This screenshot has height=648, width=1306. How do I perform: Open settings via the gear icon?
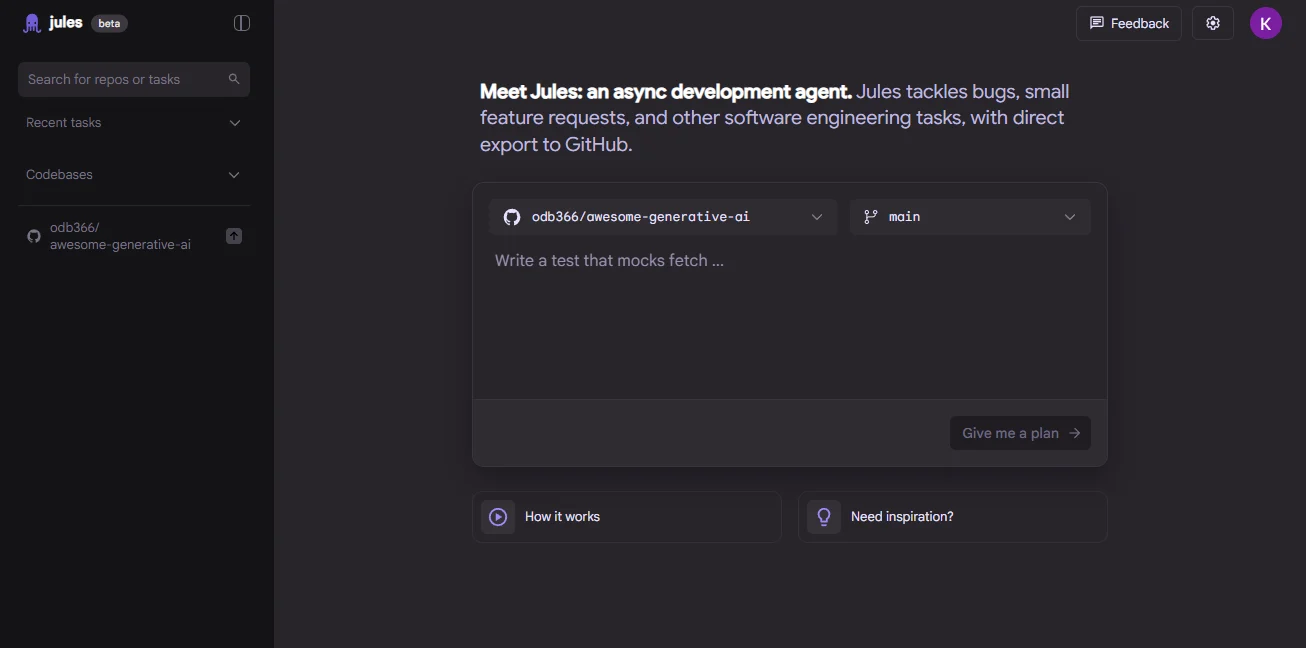click(x=1213, y=23)
